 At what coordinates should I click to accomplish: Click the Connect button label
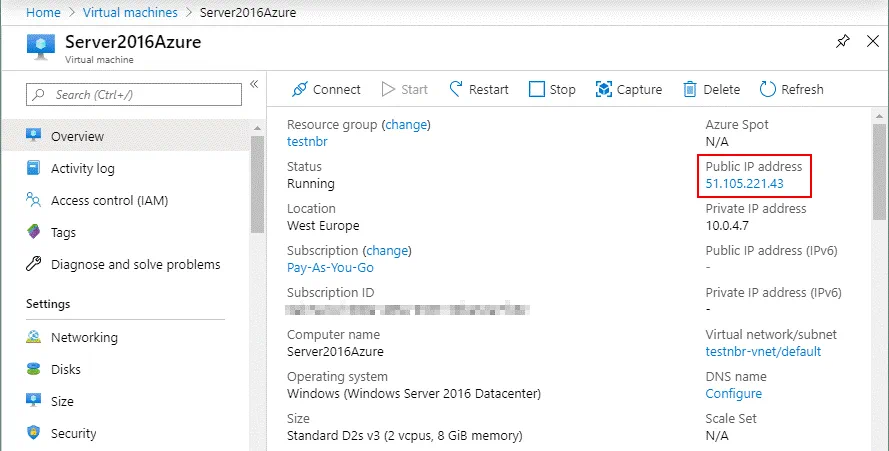337,90
